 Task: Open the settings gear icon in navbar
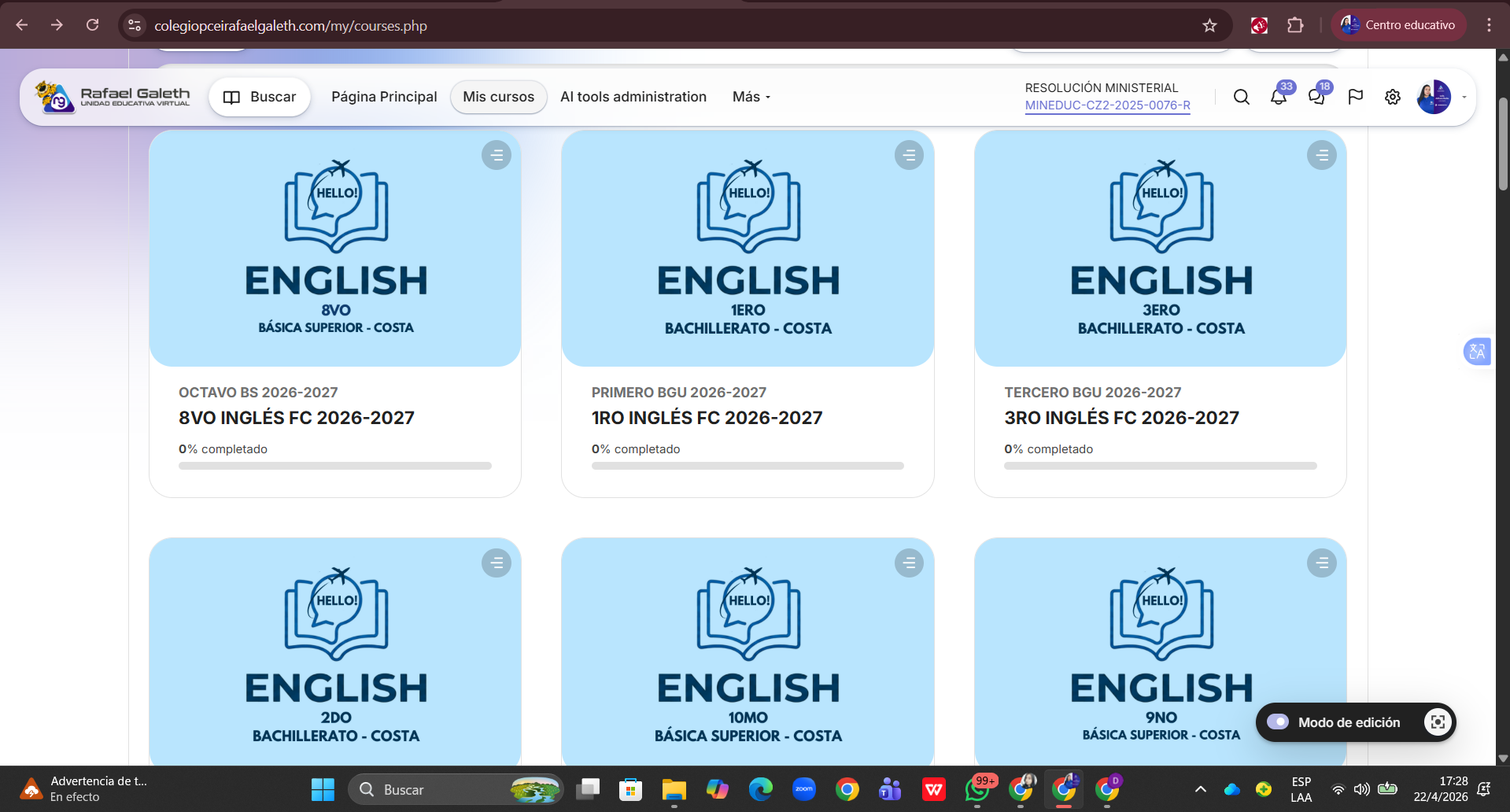(x=1392, y=97)
